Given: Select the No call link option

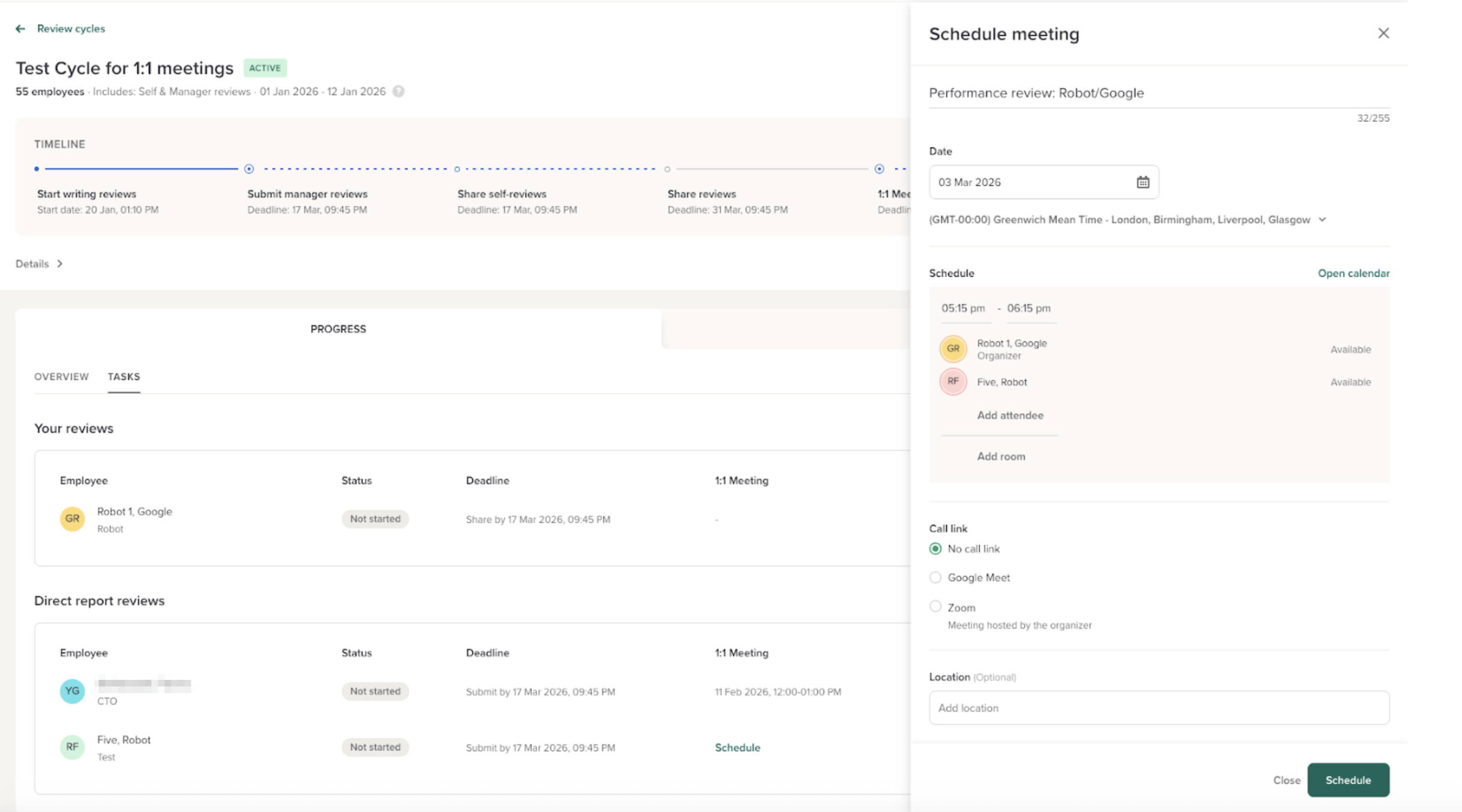Looking at the screenshot, I should (936, 548).
